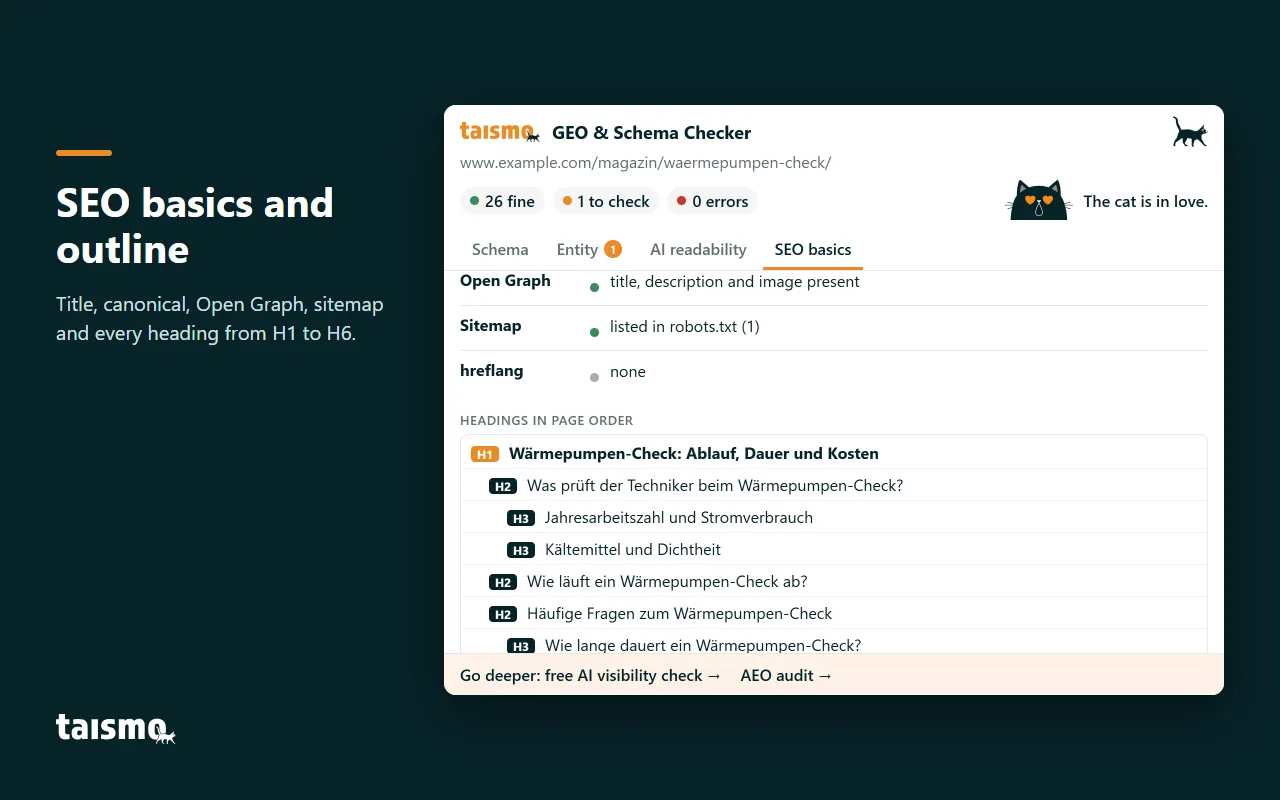
Task: Switch to the Entity tab
Action: 589,249
